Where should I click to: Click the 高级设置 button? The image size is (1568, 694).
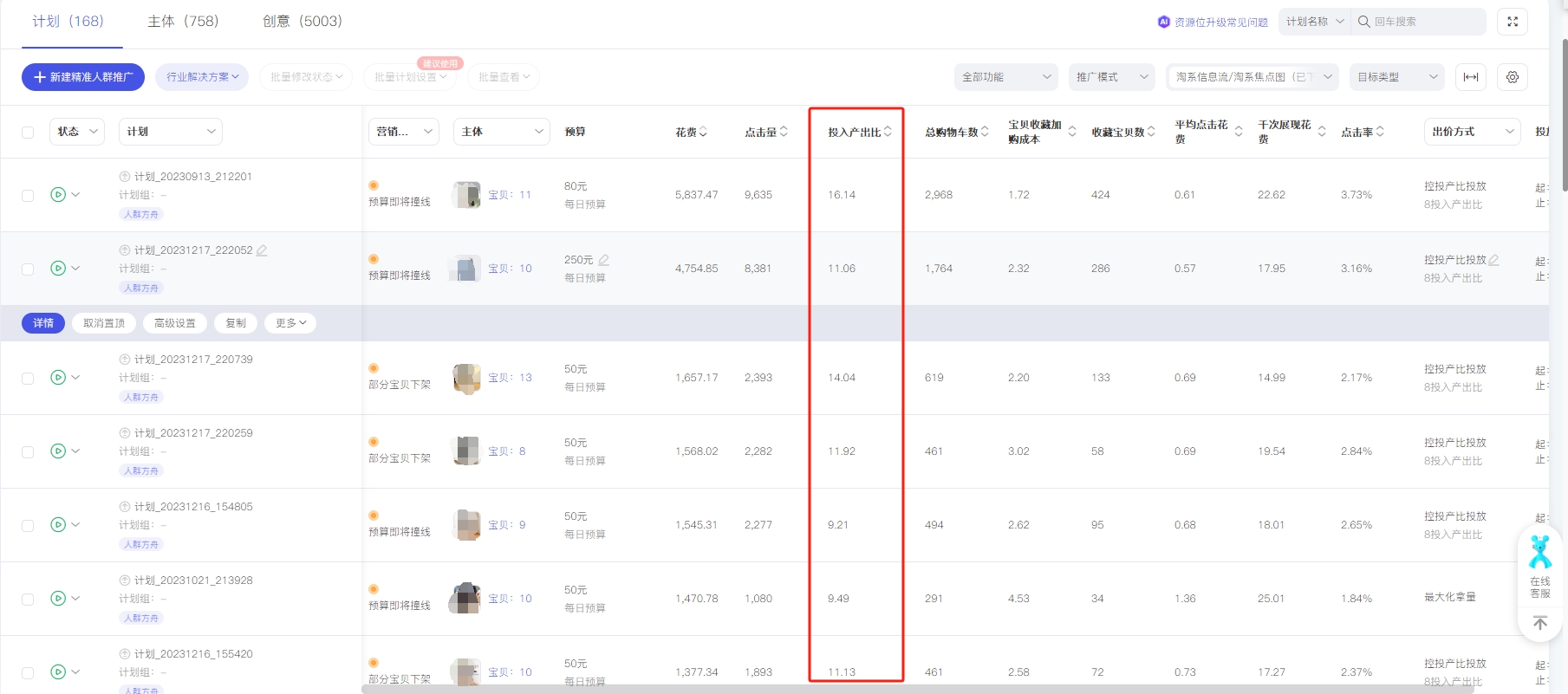(x=175, y=323)
